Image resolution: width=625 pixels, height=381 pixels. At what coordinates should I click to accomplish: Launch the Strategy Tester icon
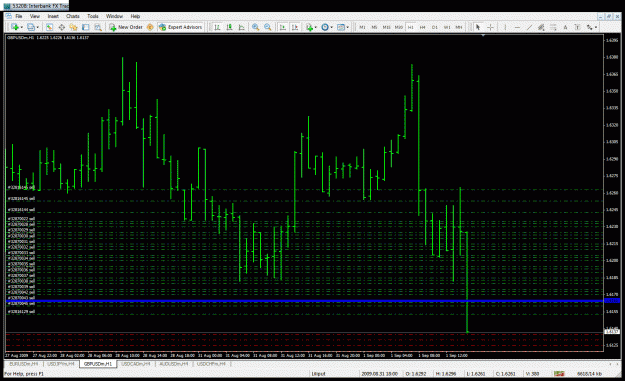tap(98, 27)
